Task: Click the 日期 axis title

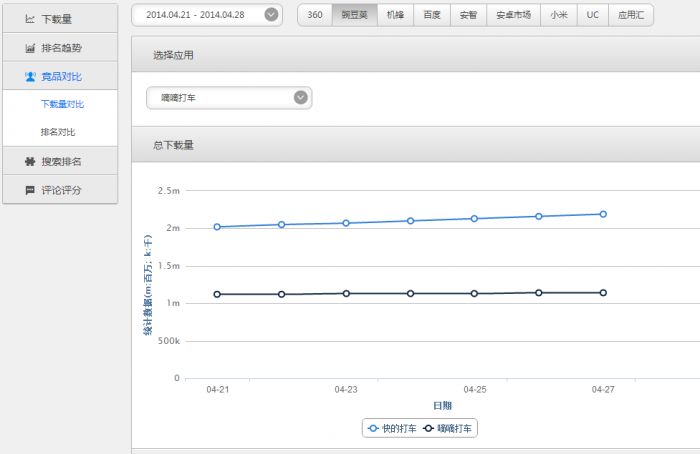Action: [442, 405]
